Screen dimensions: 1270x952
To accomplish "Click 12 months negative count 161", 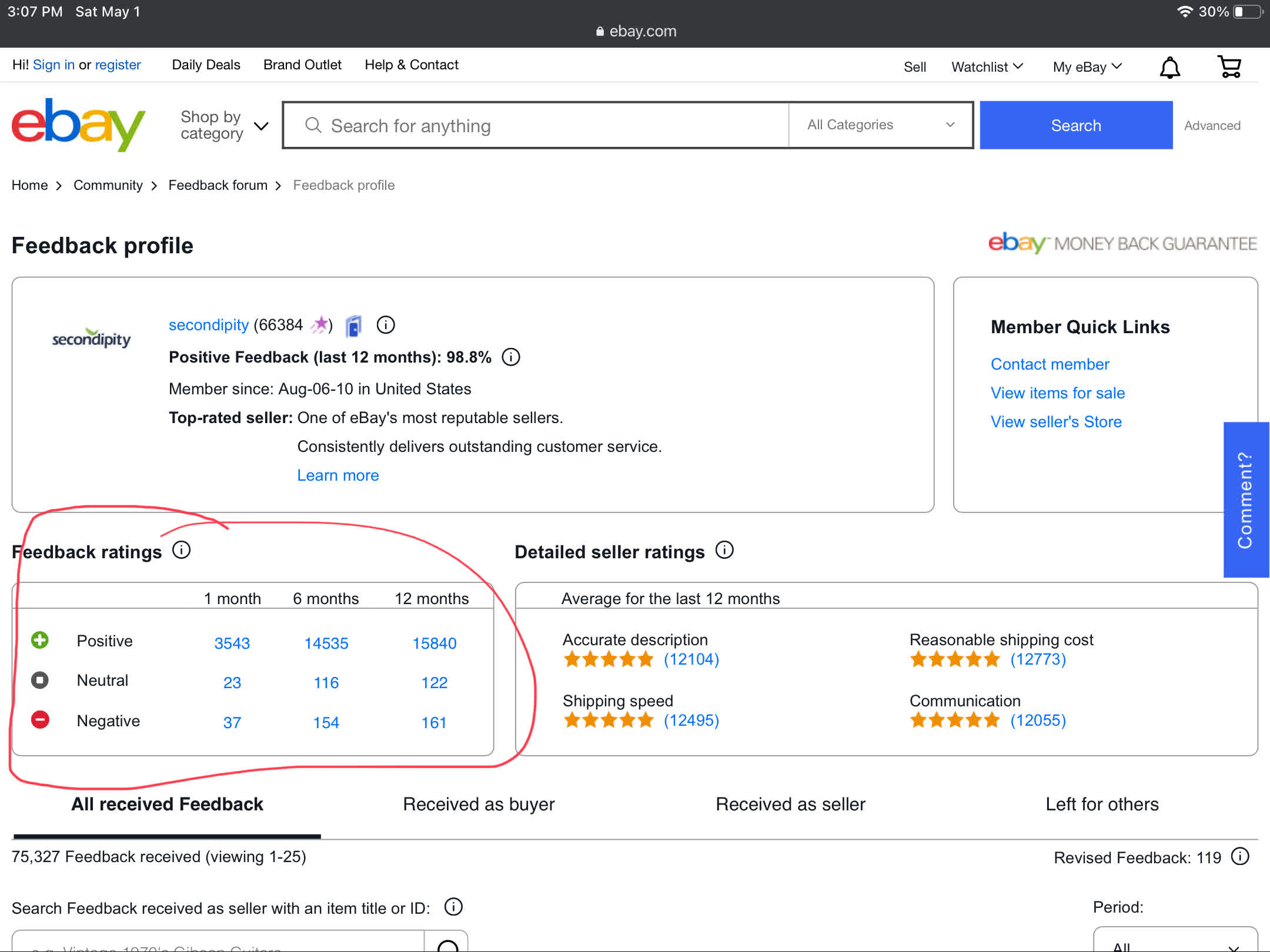I will [434, 722].
